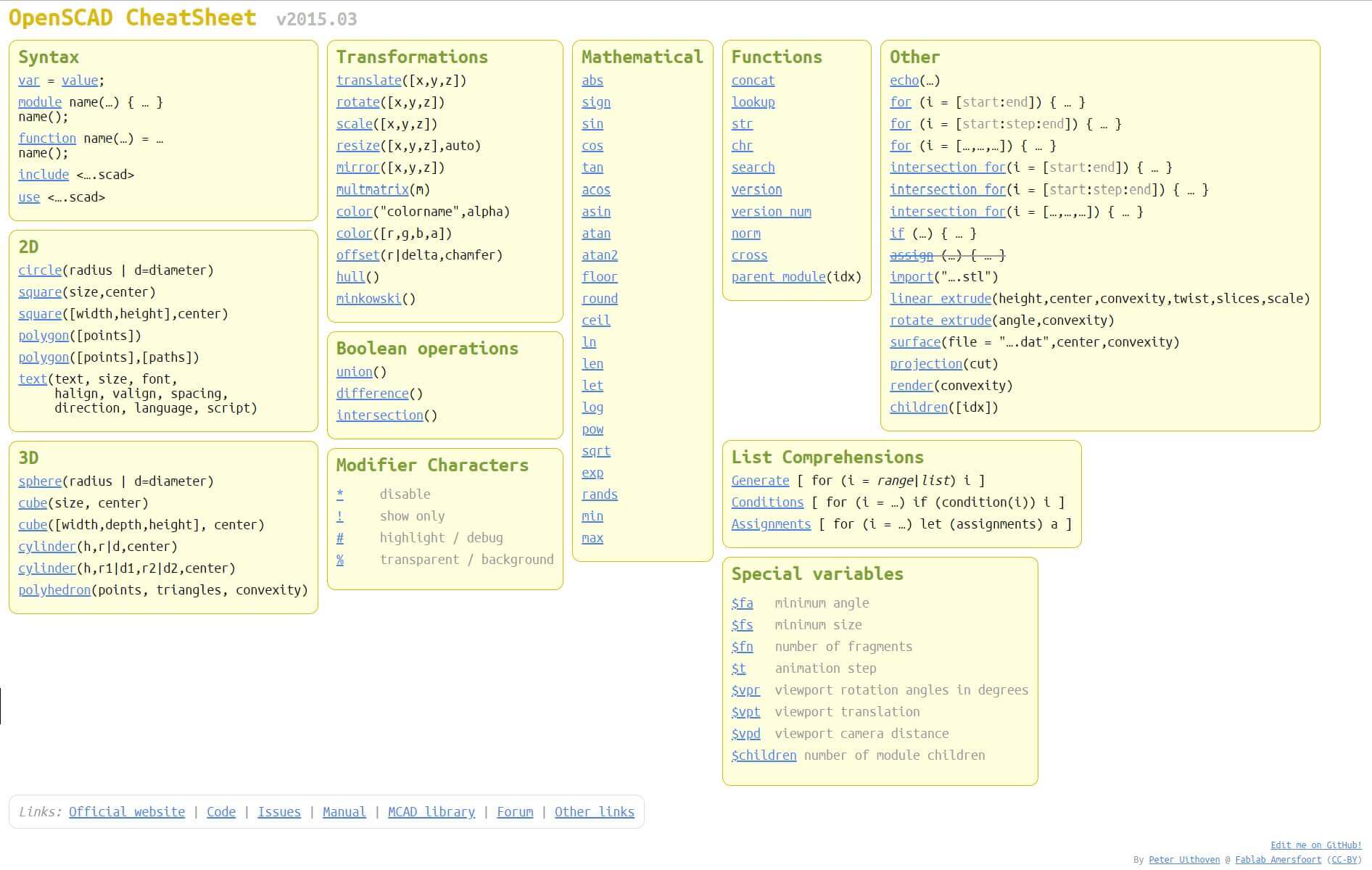Follow the minkowski link
The width and height of the screenshot is (1372, 870).
tap(368, 299)
